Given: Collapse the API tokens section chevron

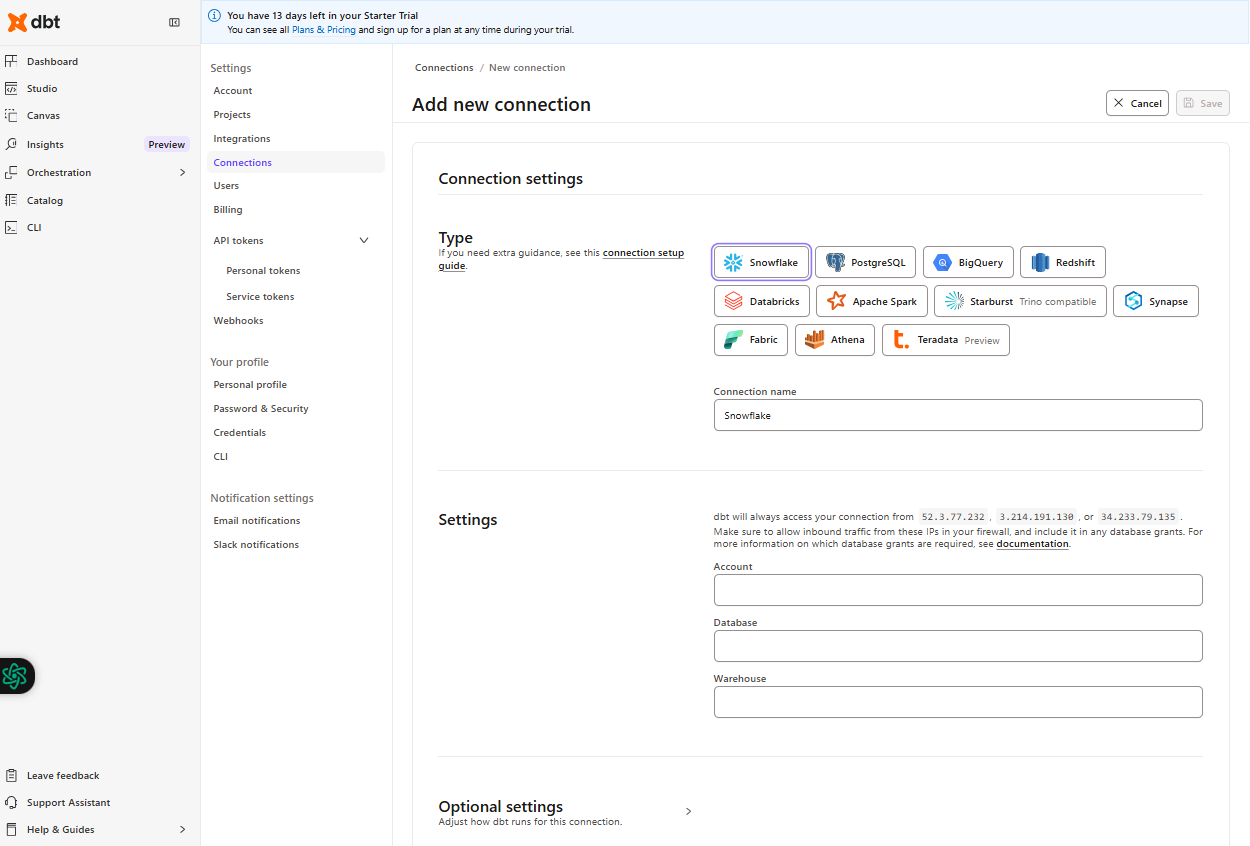Looking at the screenshot, I should 364,240.
